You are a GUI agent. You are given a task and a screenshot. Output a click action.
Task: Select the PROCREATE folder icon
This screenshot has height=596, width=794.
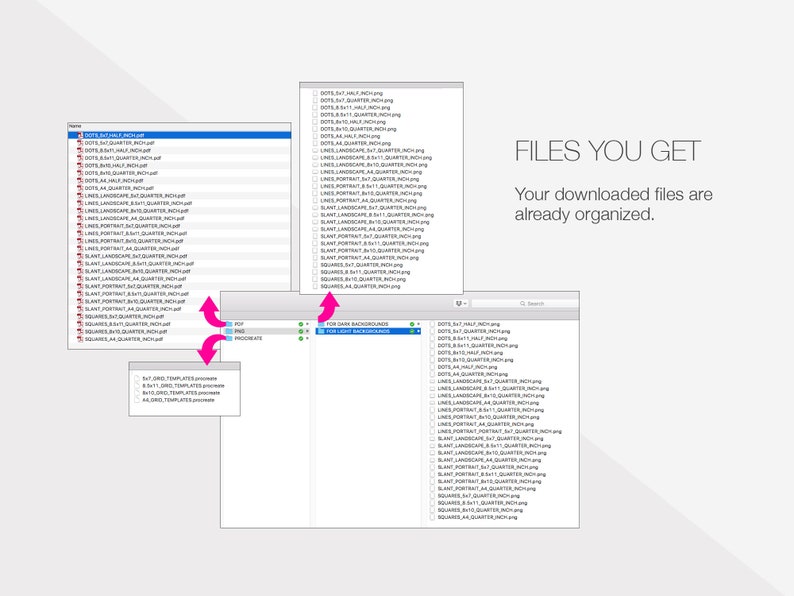tap(229, 338)
